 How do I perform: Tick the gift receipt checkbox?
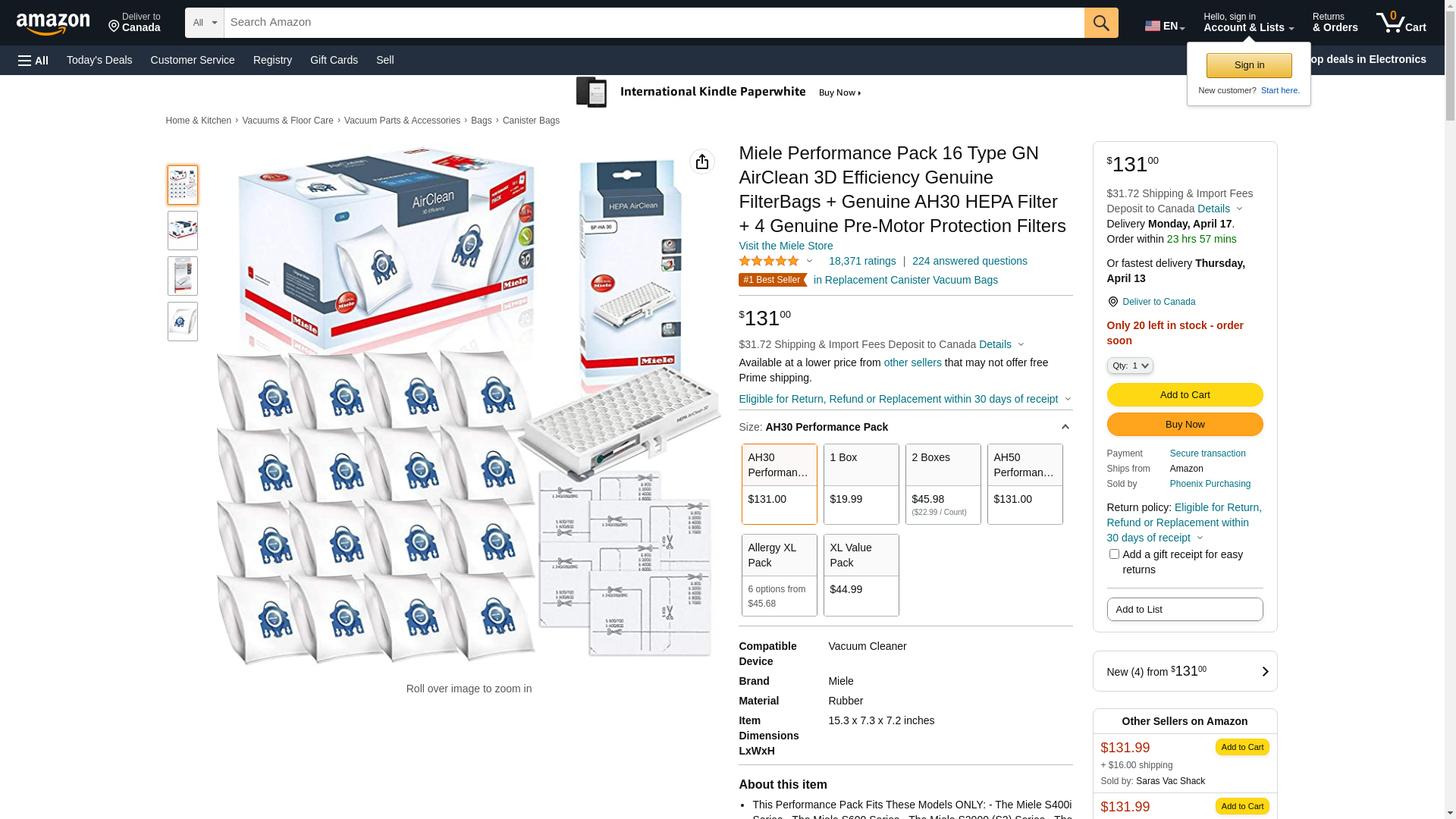[1114, 554]
